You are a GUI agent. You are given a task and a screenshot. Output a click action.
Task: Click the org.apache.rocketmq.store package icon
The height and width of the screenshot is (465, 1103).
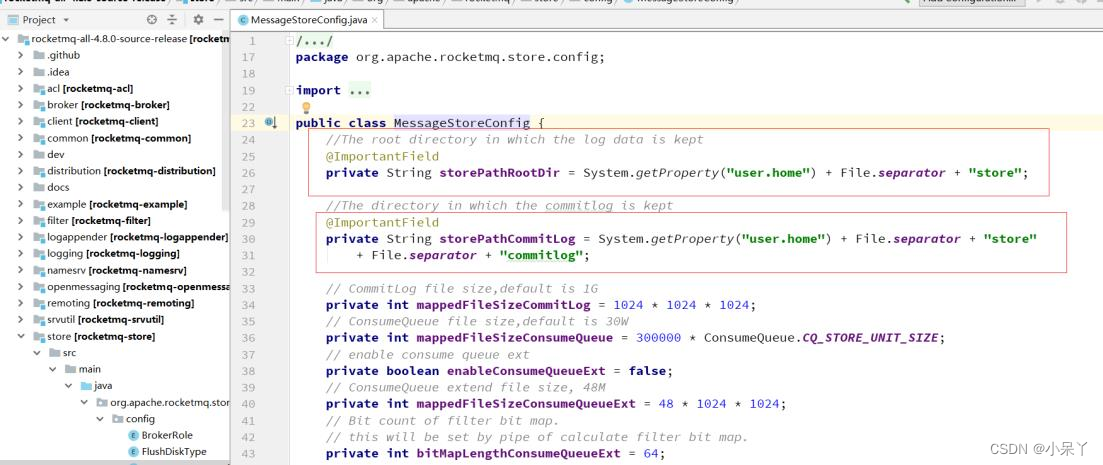(102, 402)
